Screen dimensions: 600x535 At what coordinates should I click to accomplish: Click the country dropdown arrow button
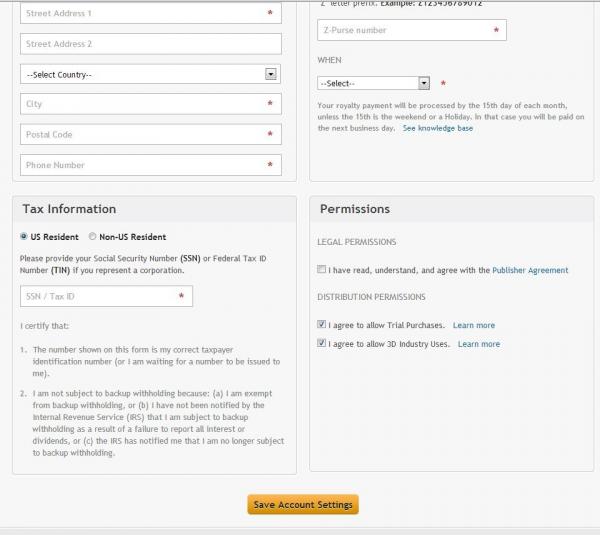[271, 74]
